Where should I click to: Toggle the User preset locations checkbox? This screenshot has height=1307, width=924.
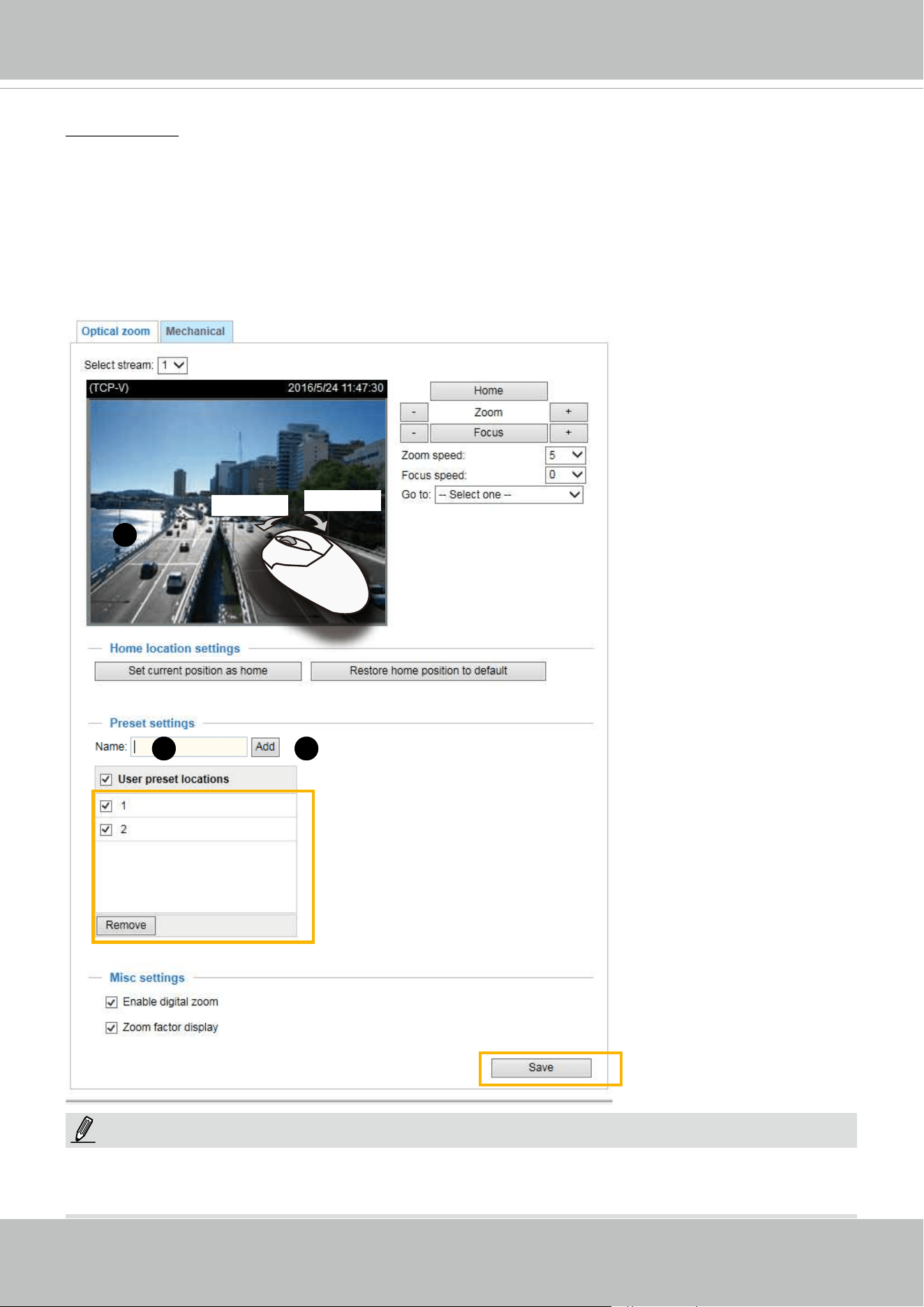[x=106, y=779]
